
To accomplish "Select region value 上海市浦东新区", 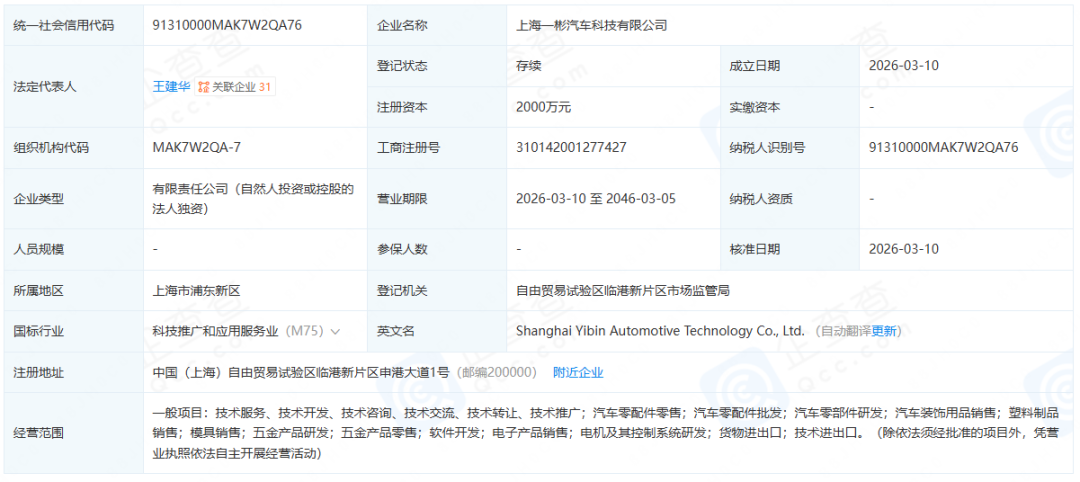I will point(197,291).
